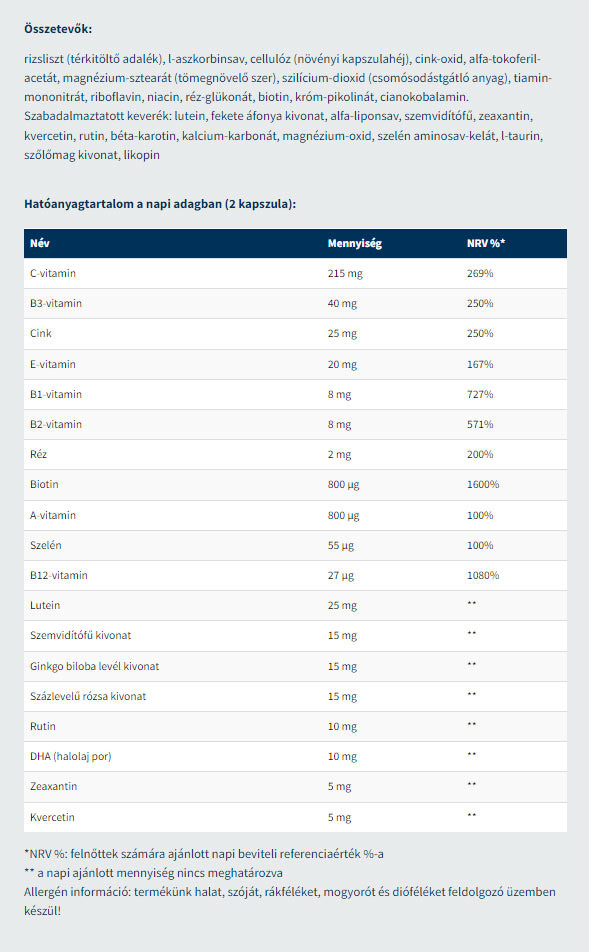The height and width of the screenshot is (952, 589).
Task: Select the Százlevelű rózsa kivonat row
Action: (295, 696)
